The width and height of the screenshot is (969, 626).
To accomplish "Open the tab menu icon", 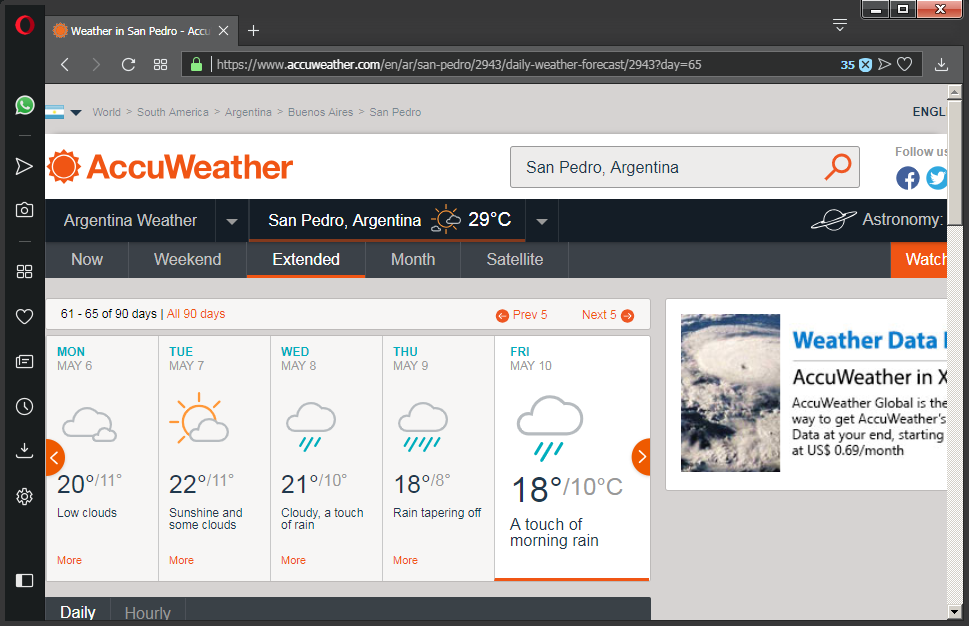I will 840,25.
